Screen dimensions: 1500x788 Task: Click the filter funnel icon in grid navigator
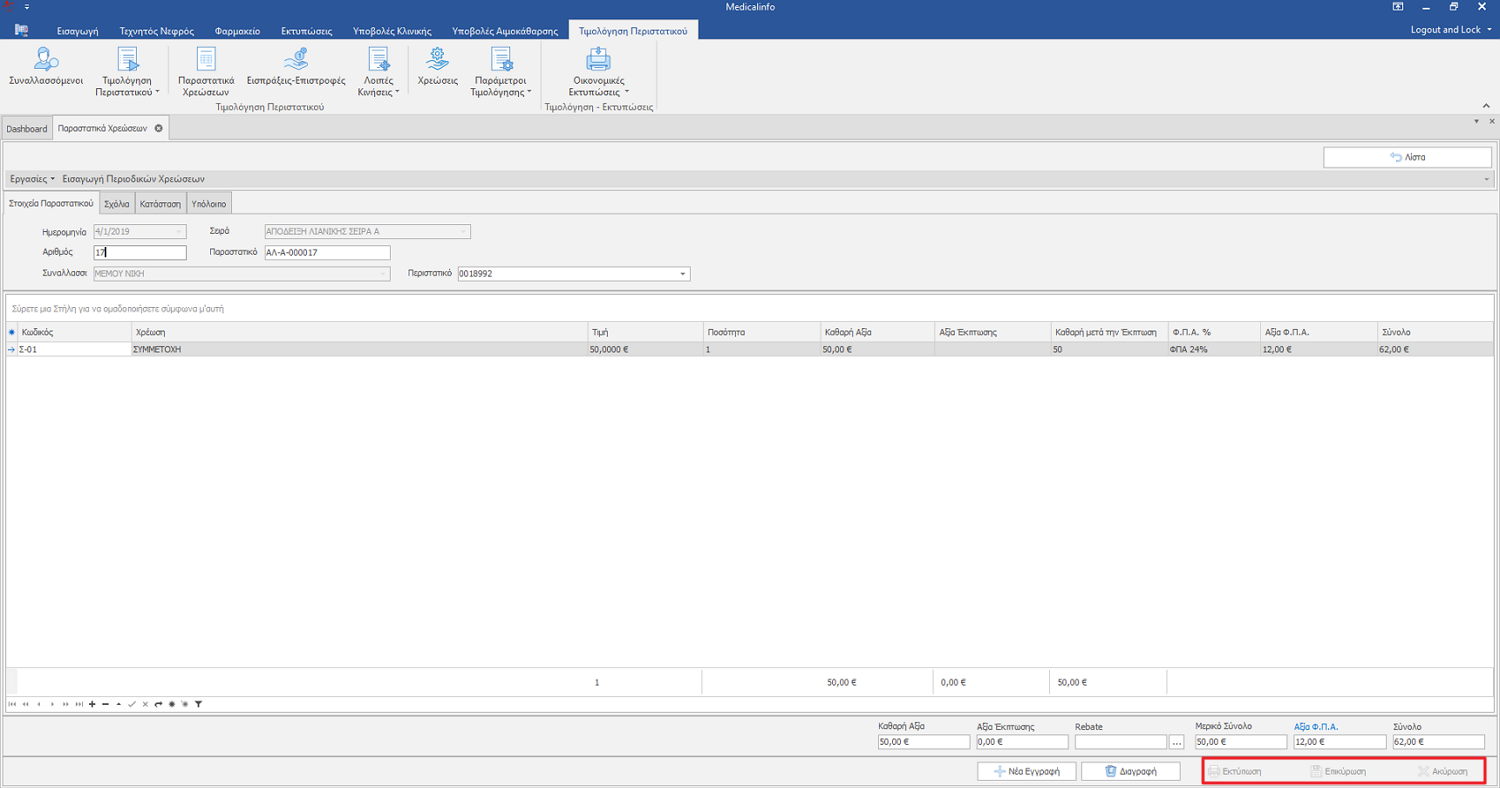pos(198,705)
